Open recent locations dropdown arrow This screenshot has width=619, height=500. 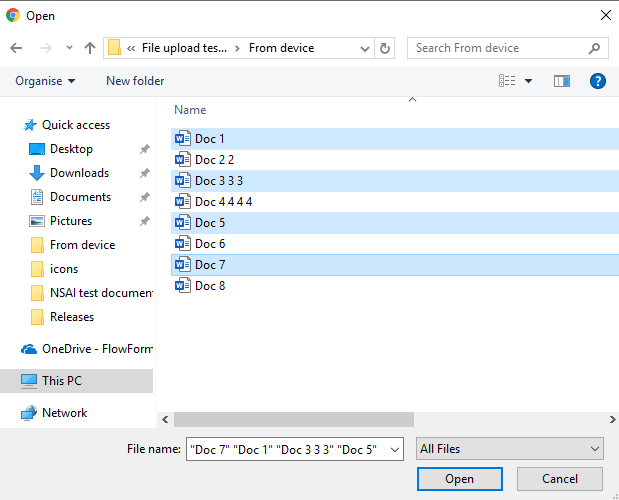[x=69, y=48]
